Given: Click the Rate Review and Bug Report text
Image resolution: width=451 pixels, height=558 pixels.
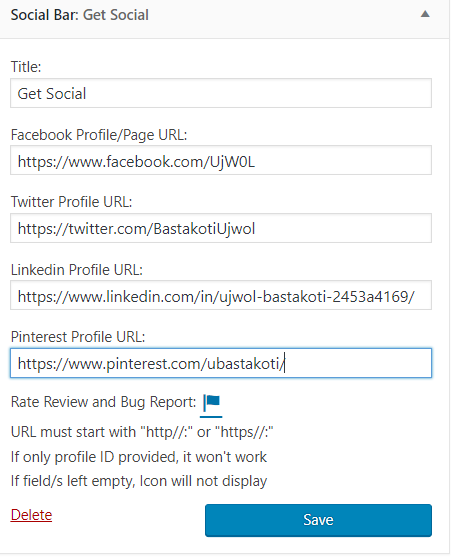Looking at the screenshot, I should click(x=103, y=402).
